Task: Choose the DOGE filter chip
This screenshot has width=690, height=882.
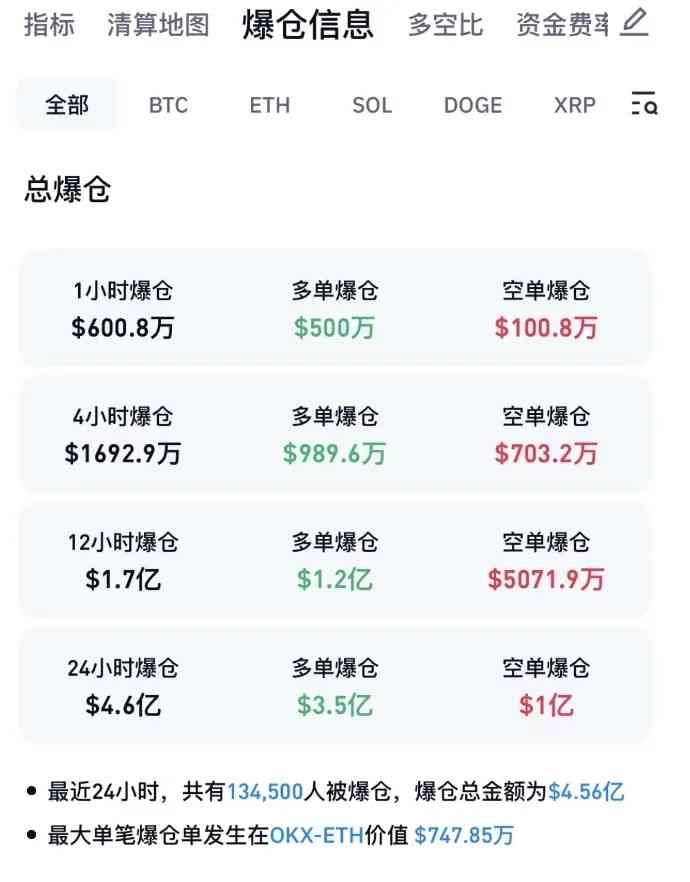Action: [473, 105]
